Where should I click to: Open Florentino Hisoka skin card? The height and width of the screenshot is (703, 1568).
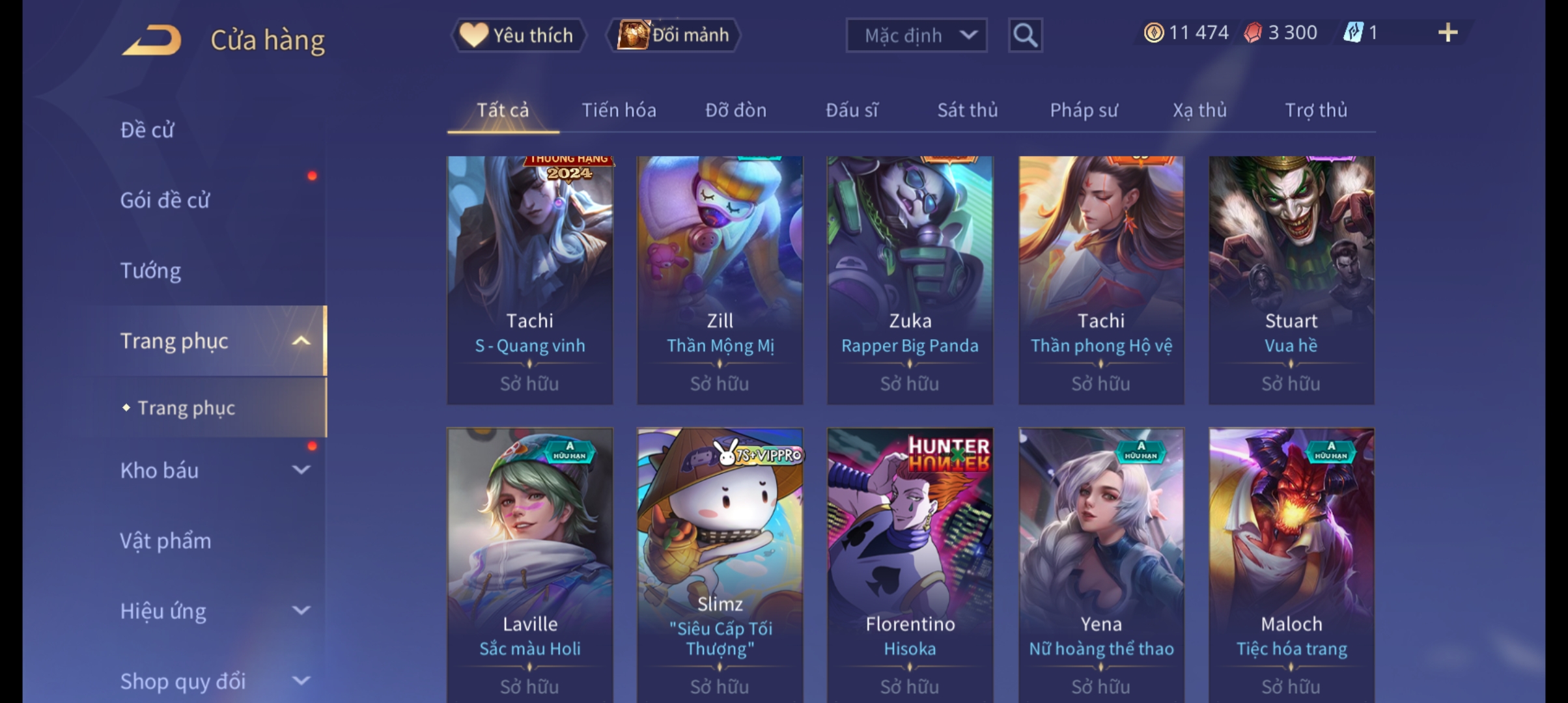coord(910,565)
